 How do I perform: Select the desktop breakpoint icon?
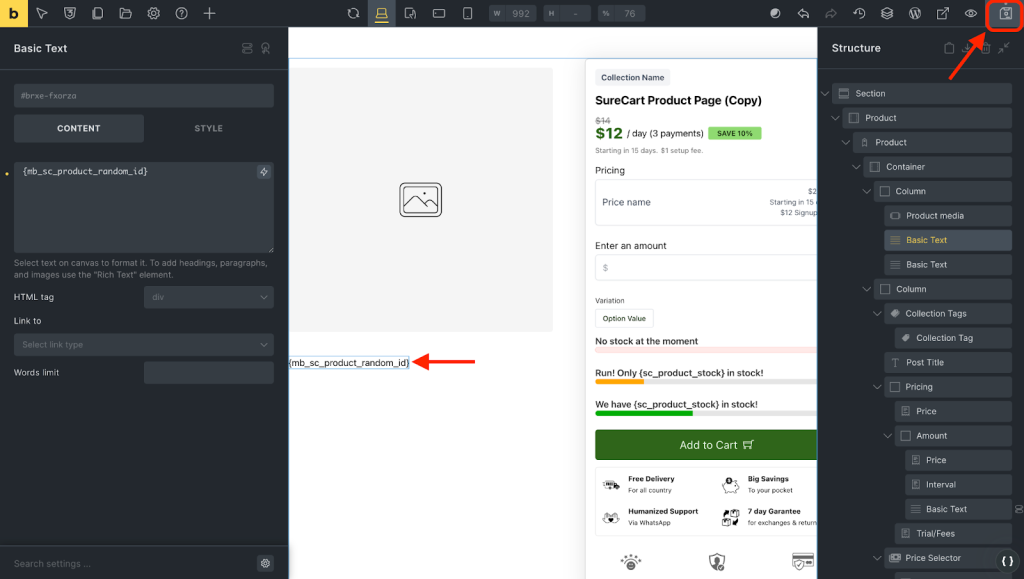coord(381,14)
